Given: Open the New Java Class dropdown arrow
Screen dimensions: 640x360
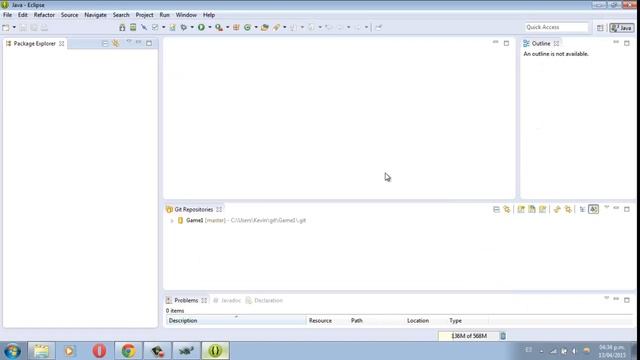Looking at the screenshot, I should pyautogui.click(x=256, y=27).
